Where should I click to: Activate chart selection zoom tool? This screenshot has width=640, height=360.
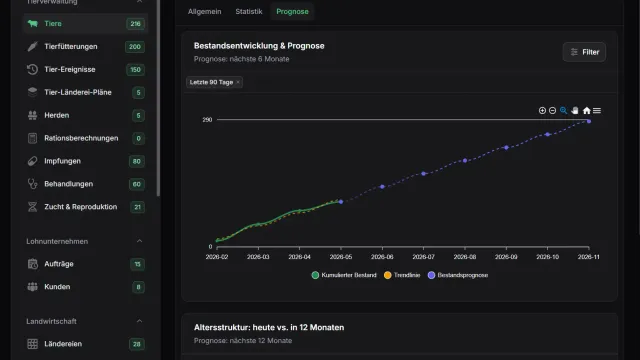[563, 111]
